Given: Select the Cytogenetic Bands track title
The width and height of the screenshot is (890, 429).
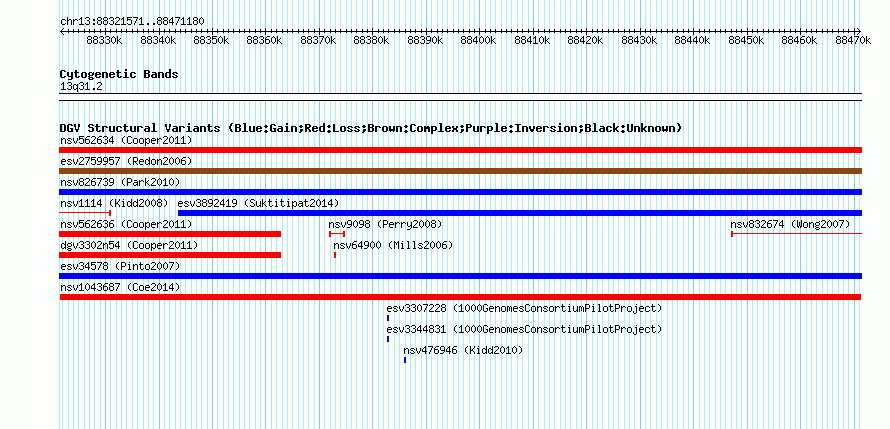Looking at the screenshot, I should pos(119,74).
